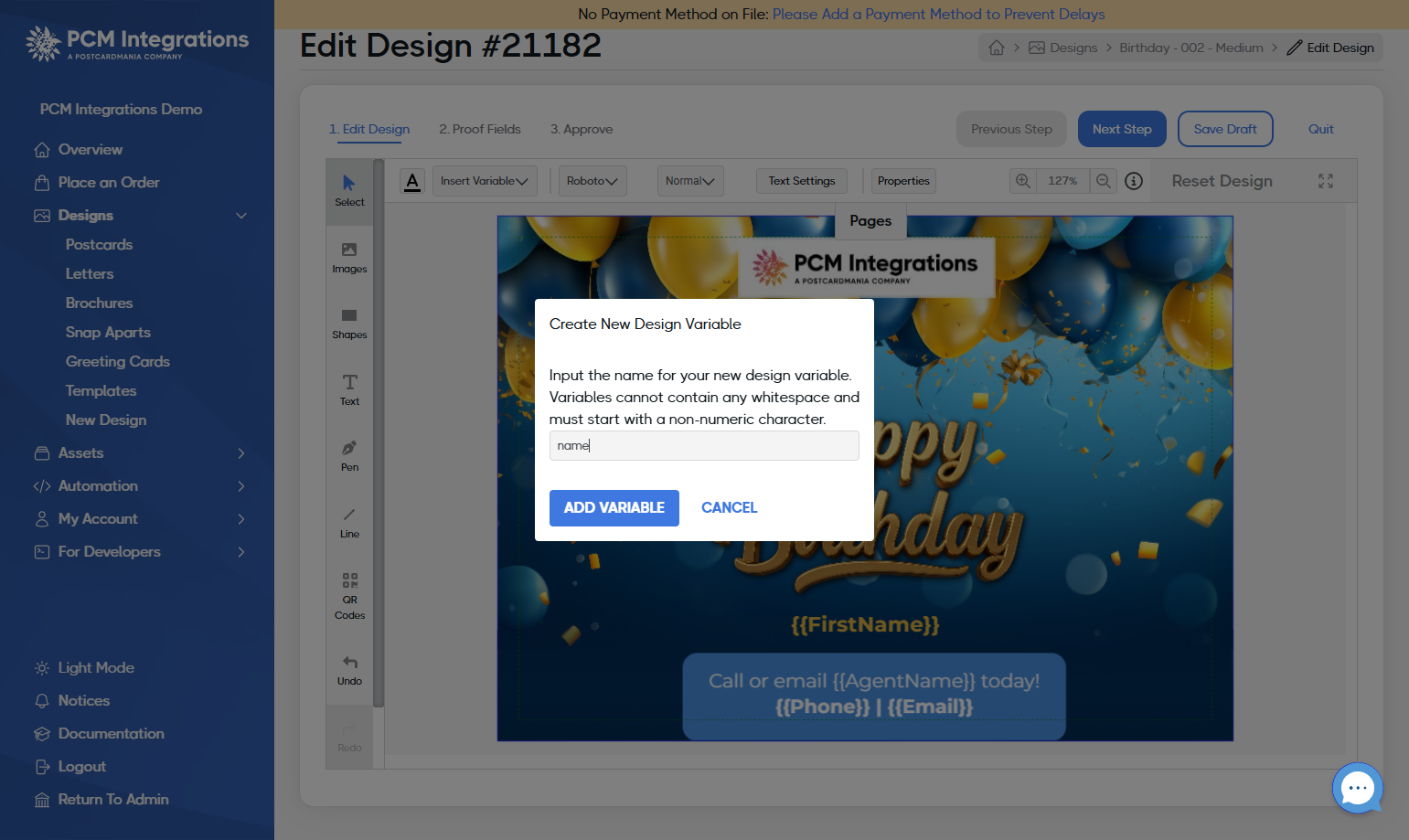Screen dimensions: 1409x840
Task: Open Greeting Cards in sidebar
Action: point(118,362)
